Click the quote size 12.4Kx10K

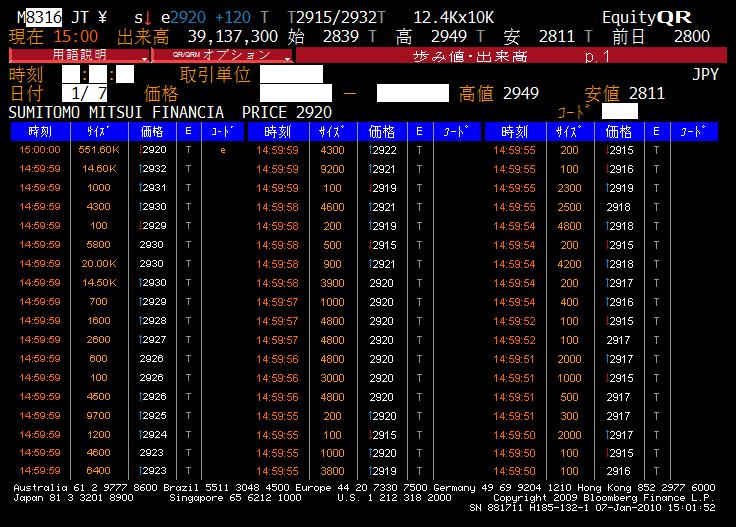[453, 17]
